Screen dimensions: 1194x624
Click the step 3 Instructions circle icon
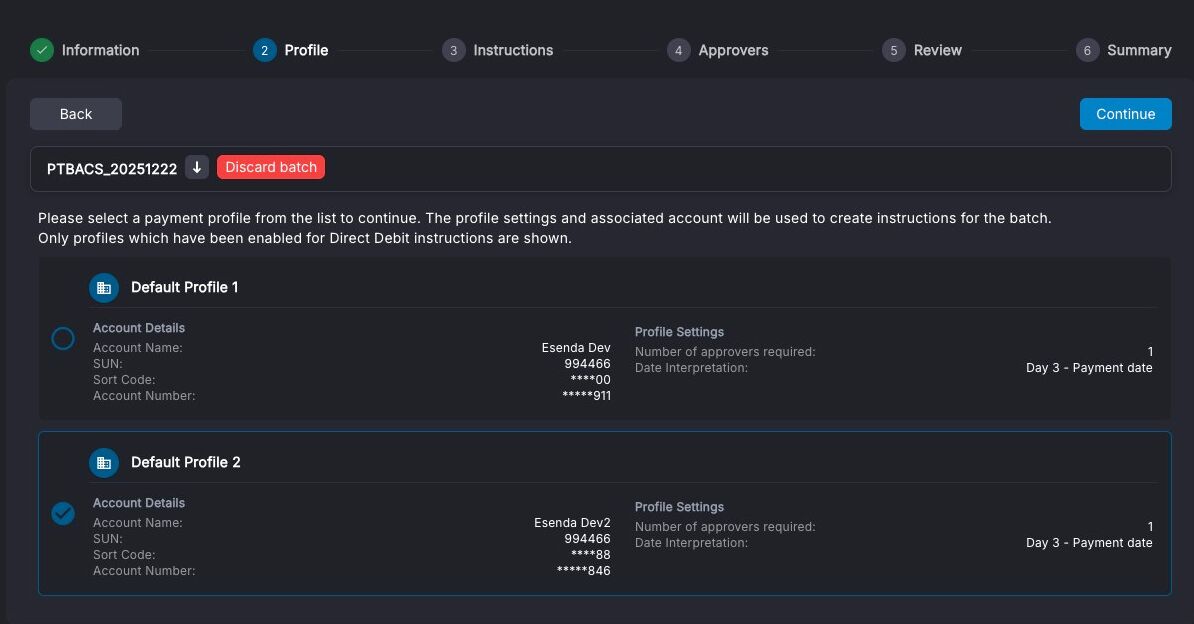(x=453, y=50)
